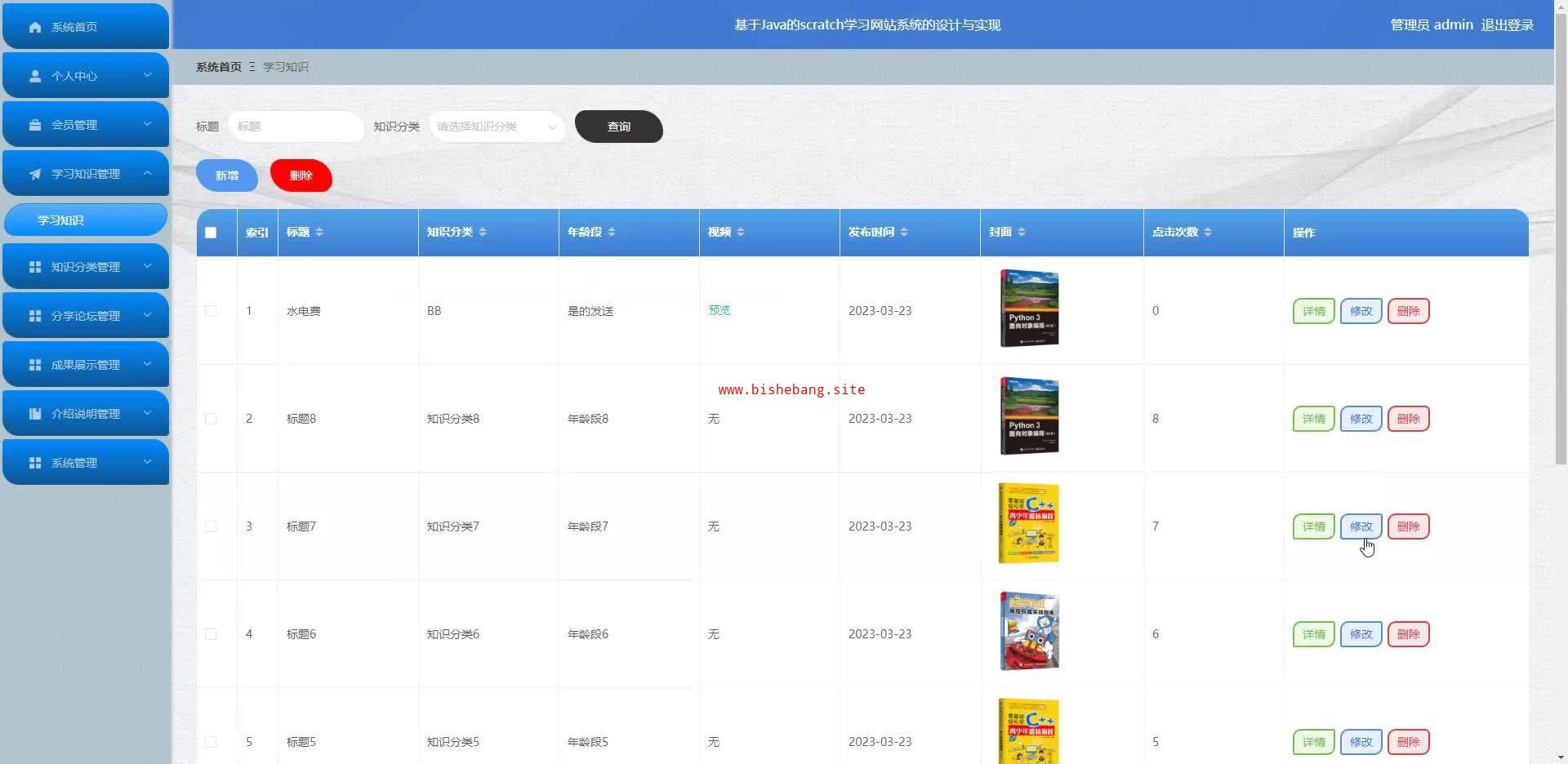This screenshot has width=1568, height=764.
Task: Click the 标题 search input field
Action: click(295, 127)
